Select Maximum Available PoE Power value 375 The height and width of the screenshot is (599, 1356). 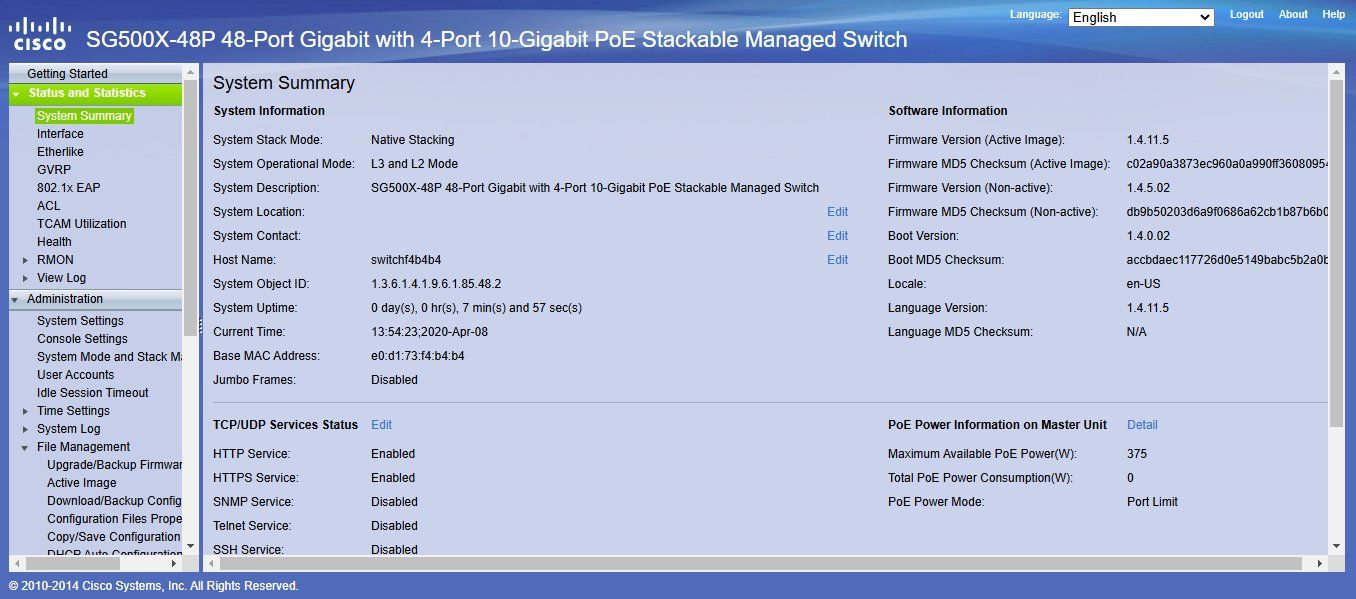(x=1137, y=454)
